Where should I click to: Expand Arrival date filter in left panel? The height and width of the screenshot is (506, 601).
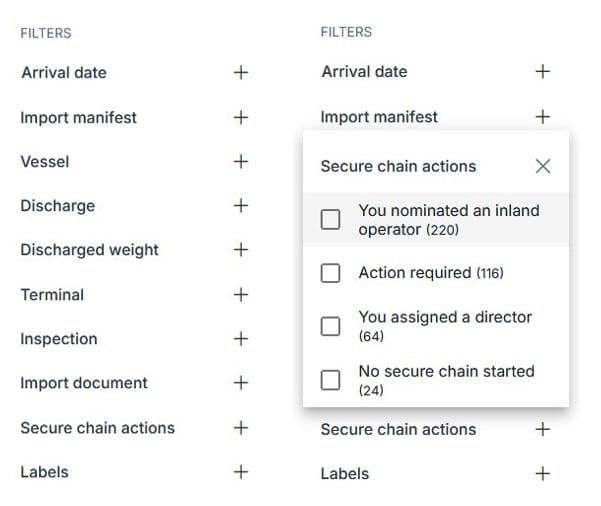tap(241, 72)
